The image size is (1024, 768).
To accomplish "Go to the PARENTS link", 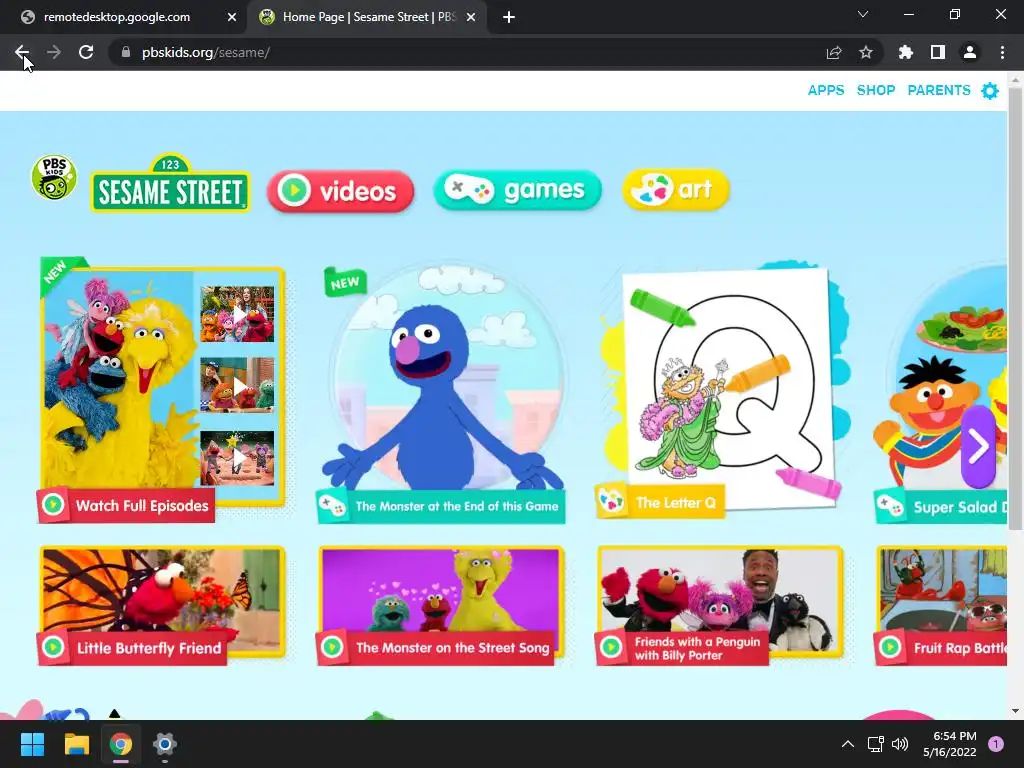I will coord(938,90).
